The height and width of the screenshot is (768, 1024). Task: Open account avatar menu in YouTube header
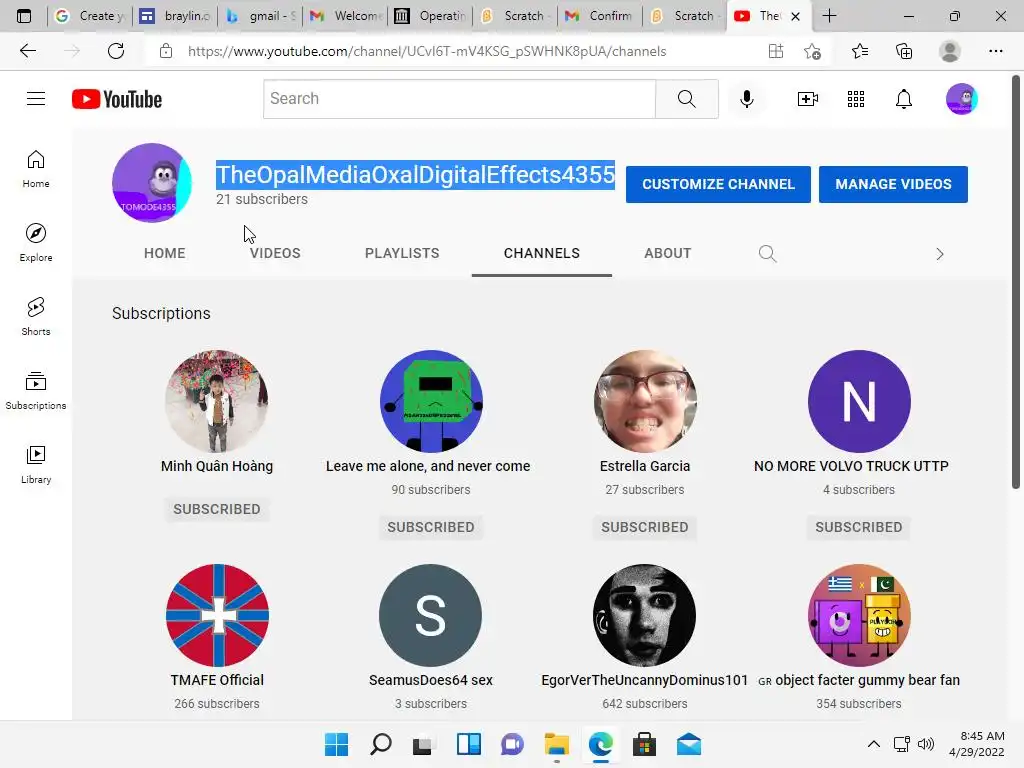961,99
